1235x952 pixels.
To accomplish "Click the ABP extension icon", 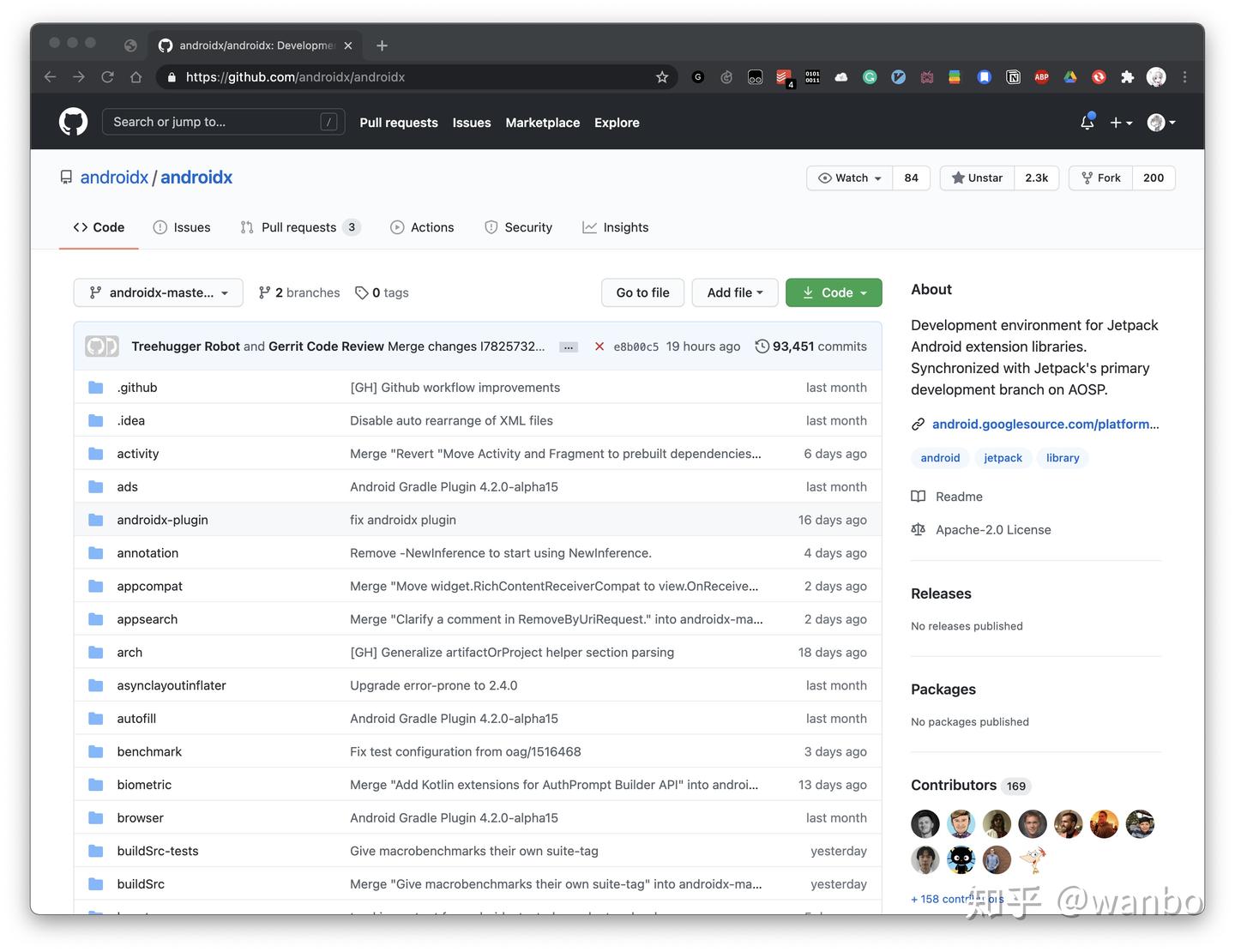I will [x=1042, y=77].
